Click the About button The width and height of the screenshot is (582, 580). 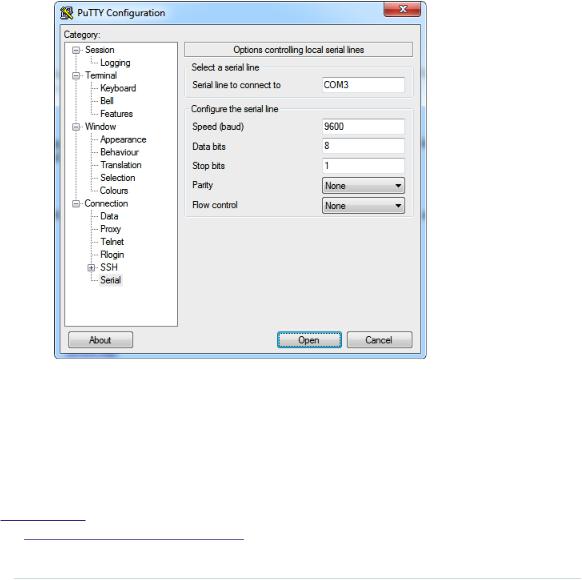coord(100,340)
